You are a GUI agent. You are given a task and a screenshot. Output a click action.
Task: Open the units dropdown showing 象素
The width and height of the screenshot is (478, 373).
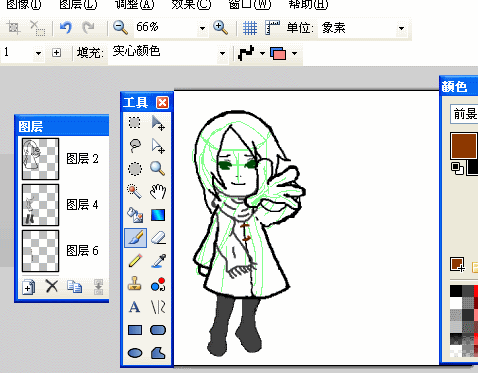(402, 28)
